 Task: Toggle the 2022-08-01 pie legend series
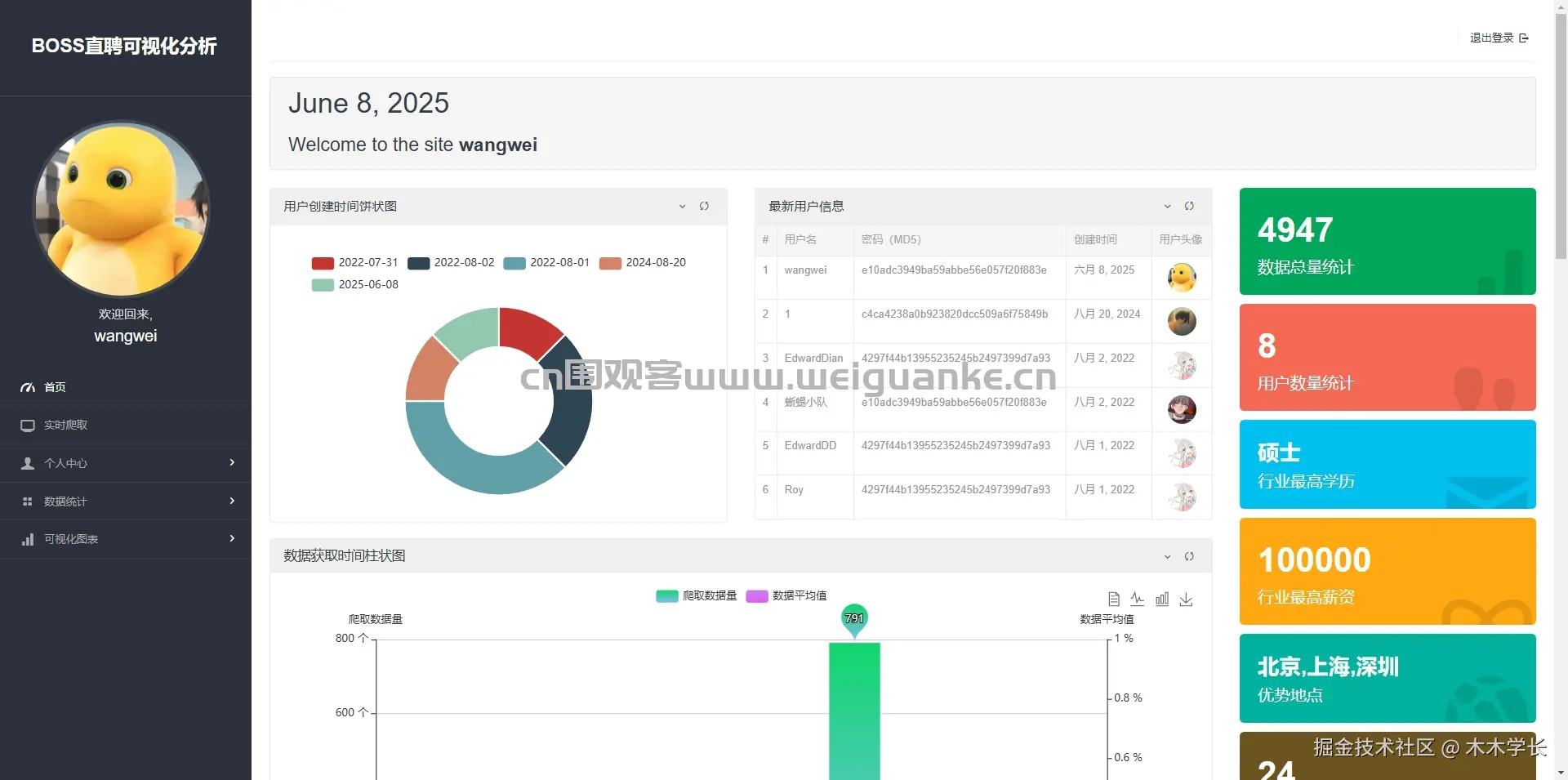(546, 262)
